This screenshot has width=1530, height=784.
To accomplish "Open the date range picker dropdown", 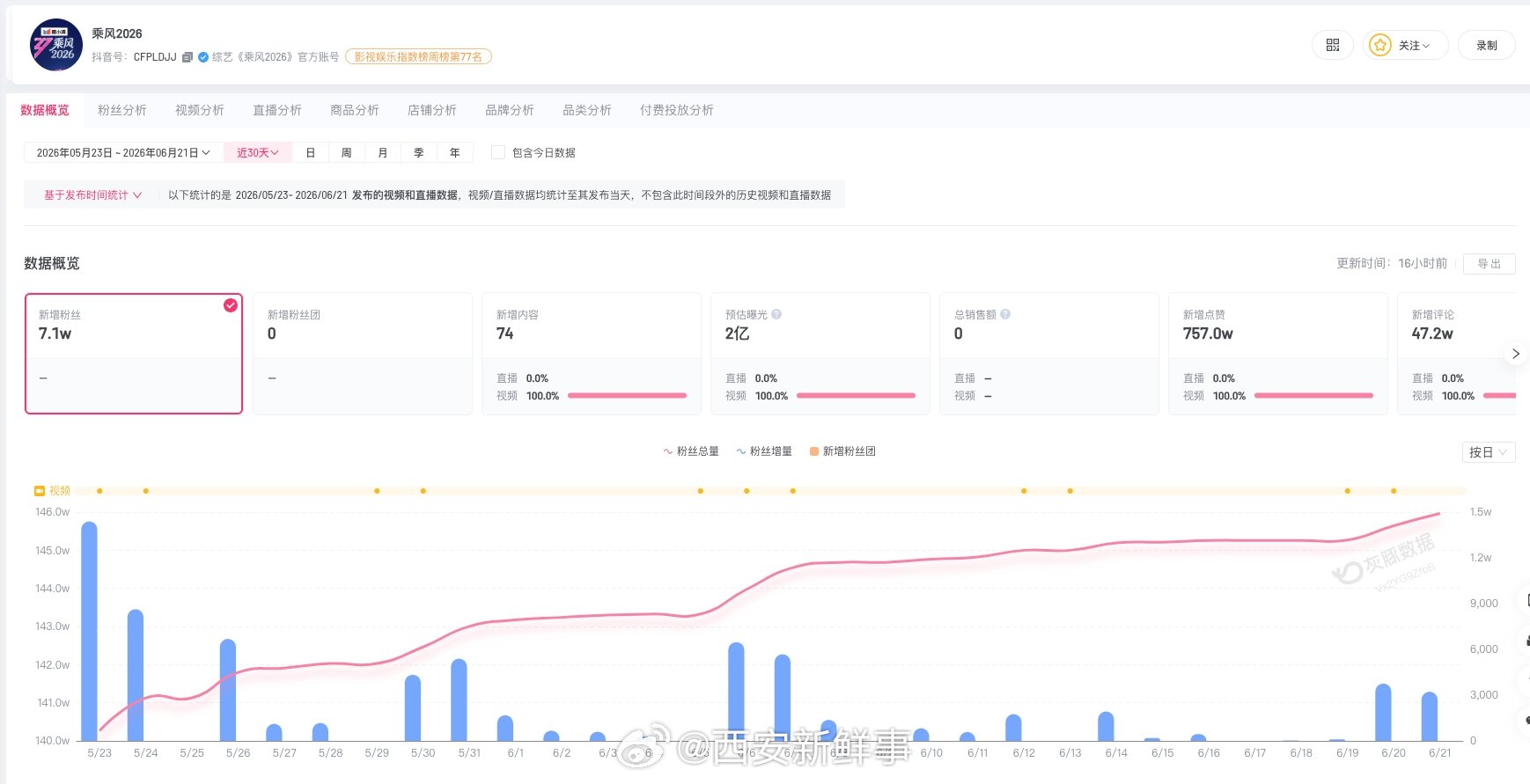I will pyautogui.click(x=123, y=152).
